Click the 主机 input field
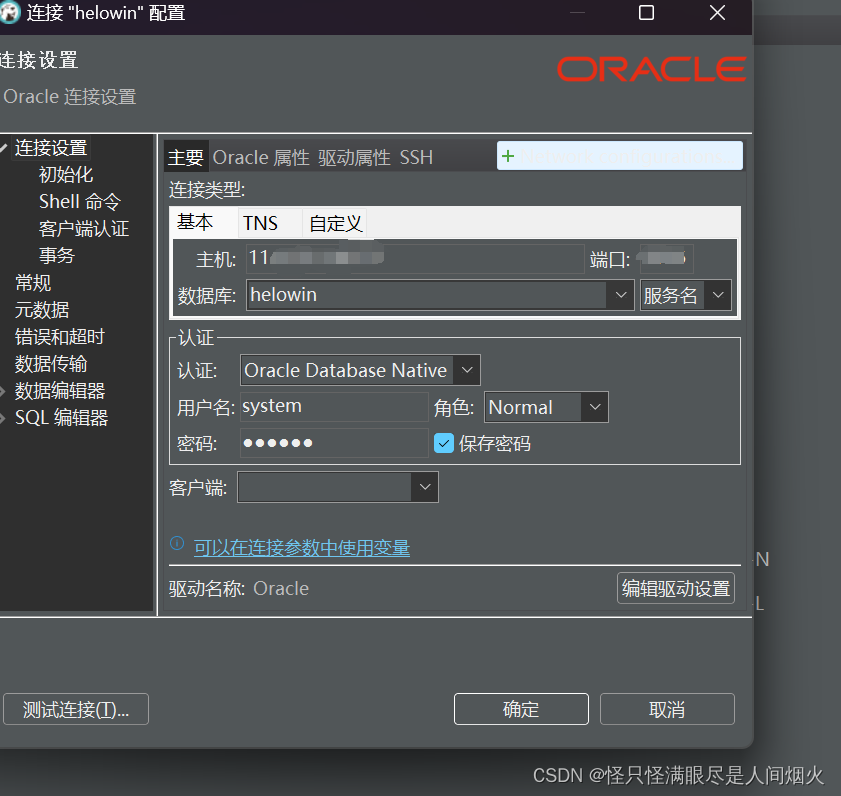This screenshot has width=841, height=796. [415, 259]
